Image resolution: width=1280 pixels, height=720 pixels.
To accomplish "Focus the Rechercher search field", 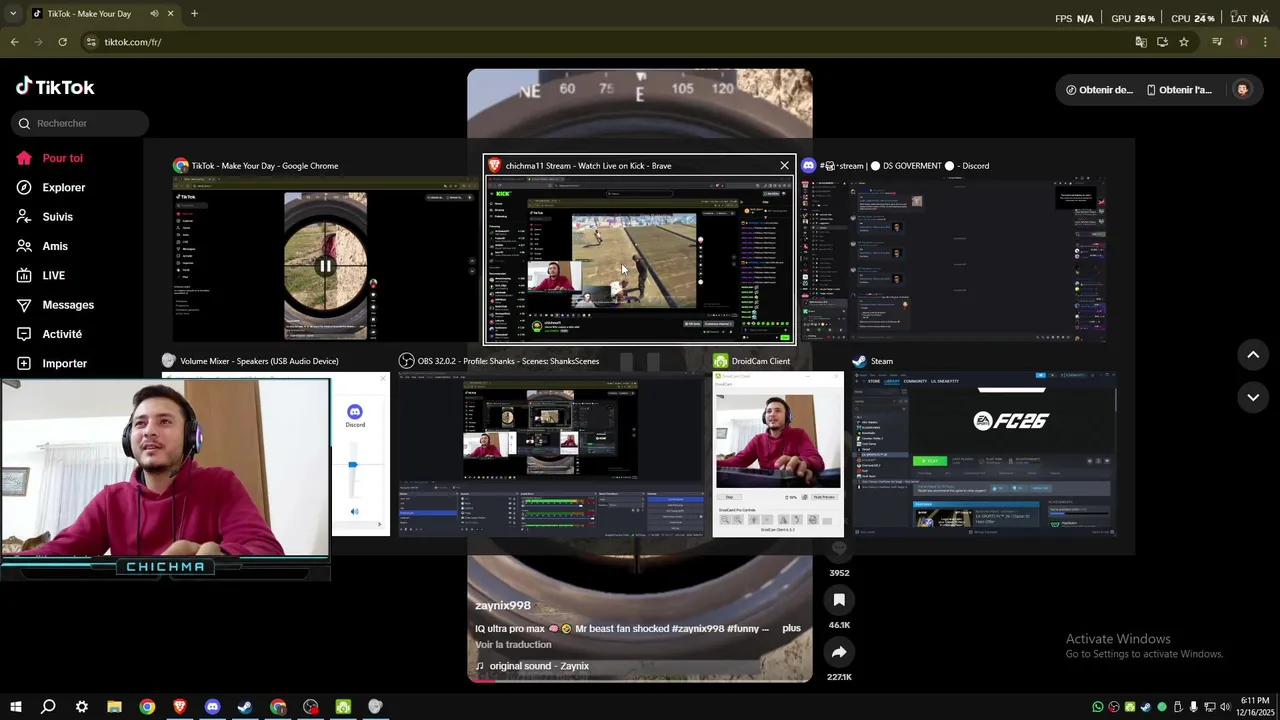I will 80,123.
